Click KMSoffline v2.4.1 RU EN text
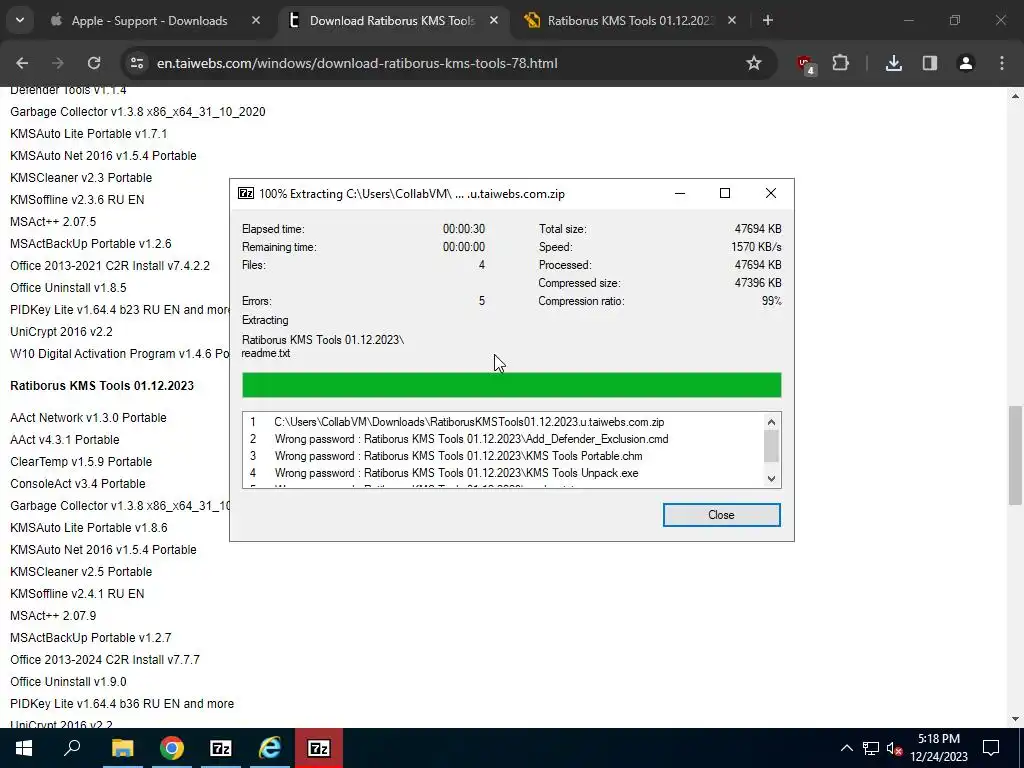 click(x=77, y=594)
